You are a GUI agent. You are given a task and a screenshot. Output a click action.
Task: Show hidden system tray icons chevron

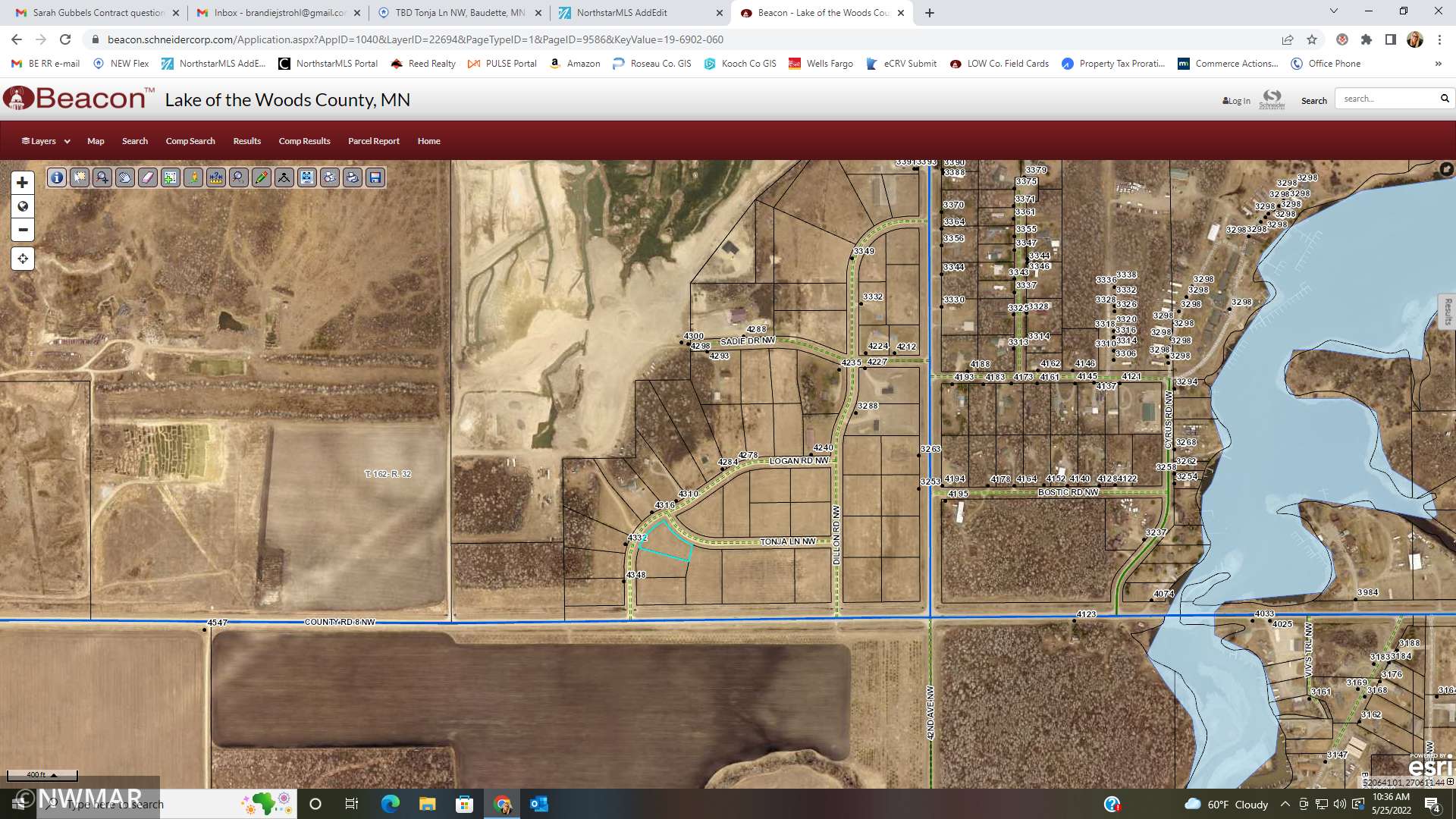tap(1285, 804)
